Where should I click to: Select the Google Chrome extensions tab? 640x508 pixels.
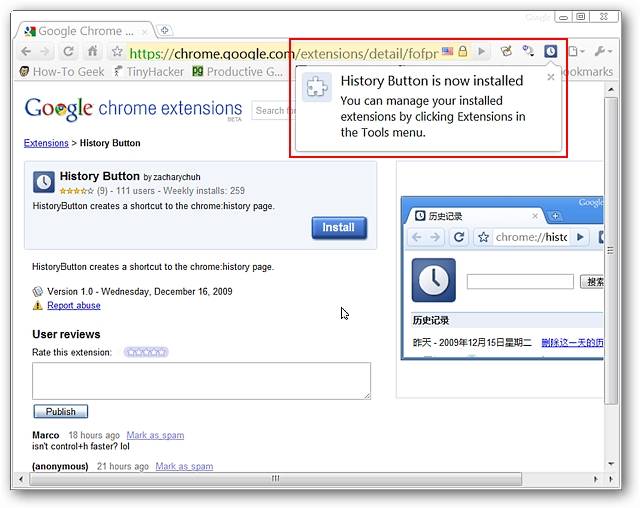click(x=85, y=31)
